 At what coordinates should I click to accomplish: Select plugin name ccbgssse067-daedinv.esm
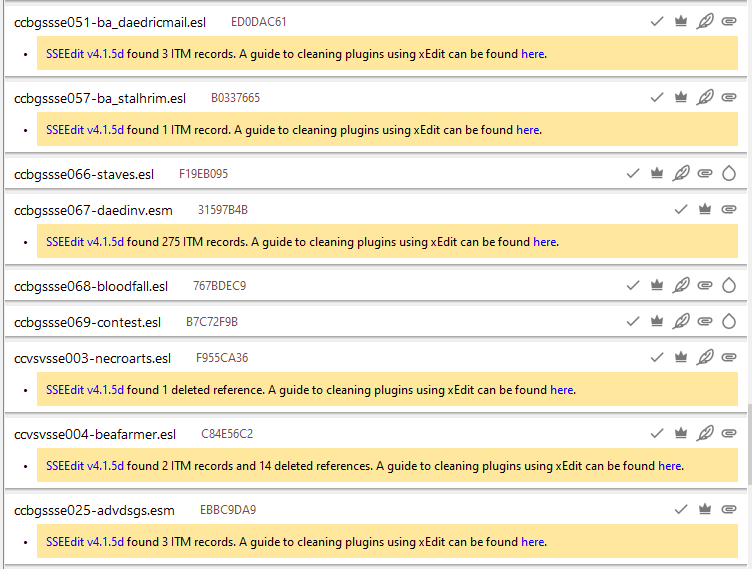click(x=93, y=211)
